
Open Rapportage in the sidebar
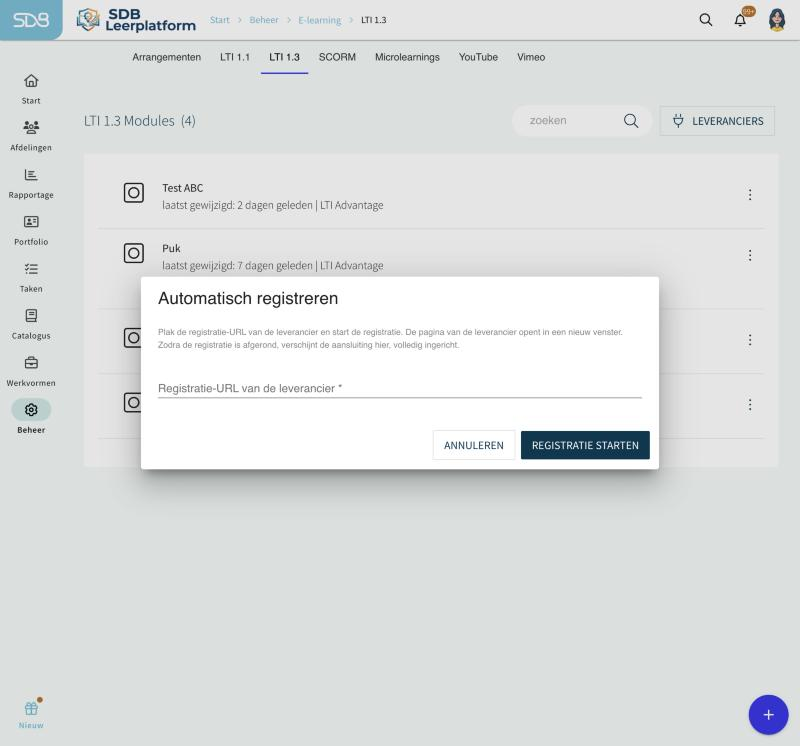pyautogui.click(x=31, y=183)
